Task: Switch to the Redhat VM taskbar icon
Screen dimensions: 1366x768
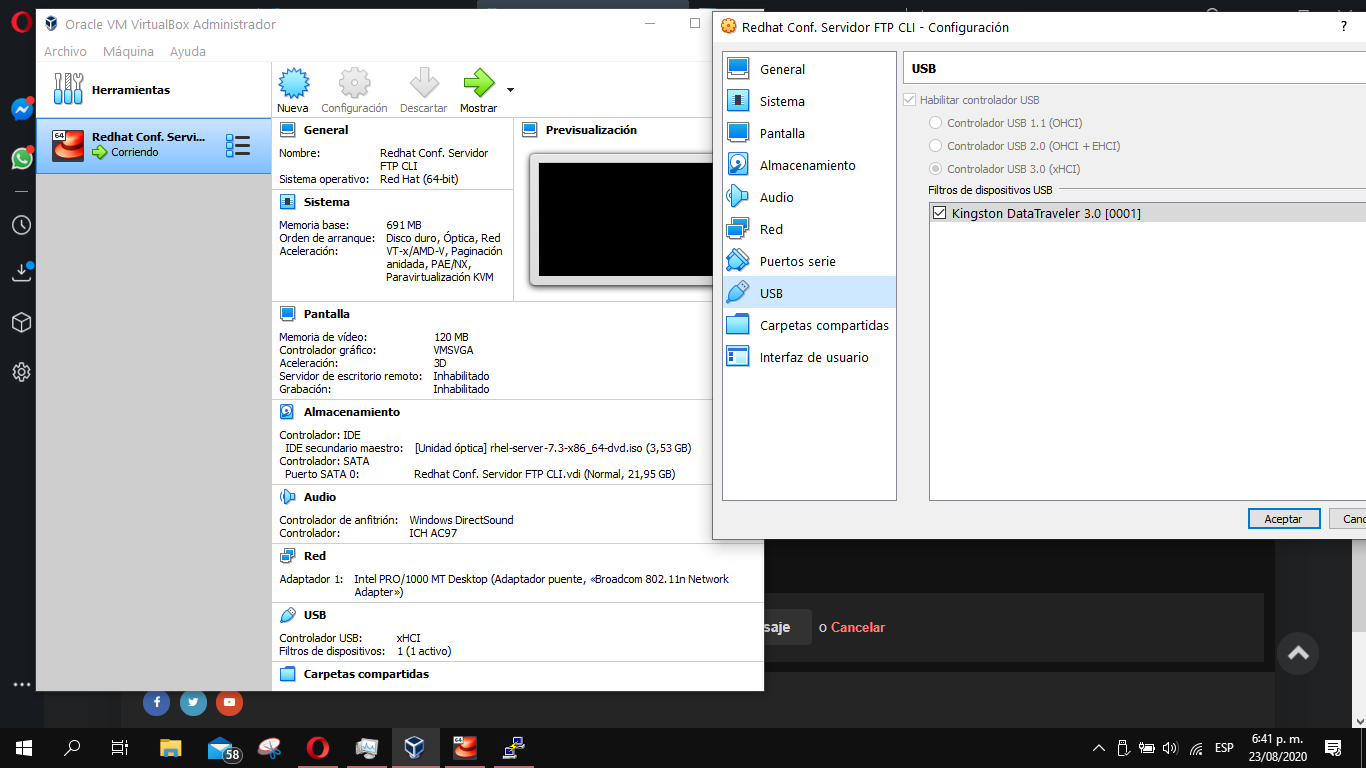Action: click(464, 747)
